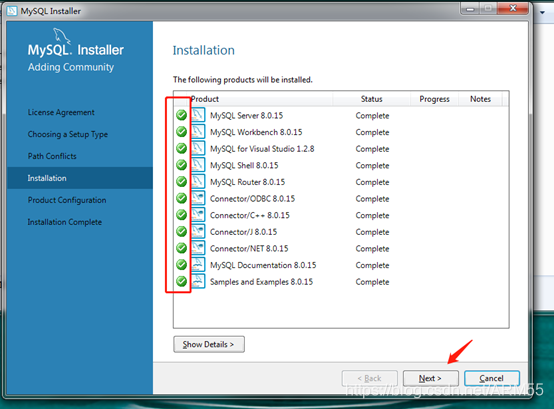554x409 pixels.
Task: Click the Cancel button
Action: coord(492,378)
